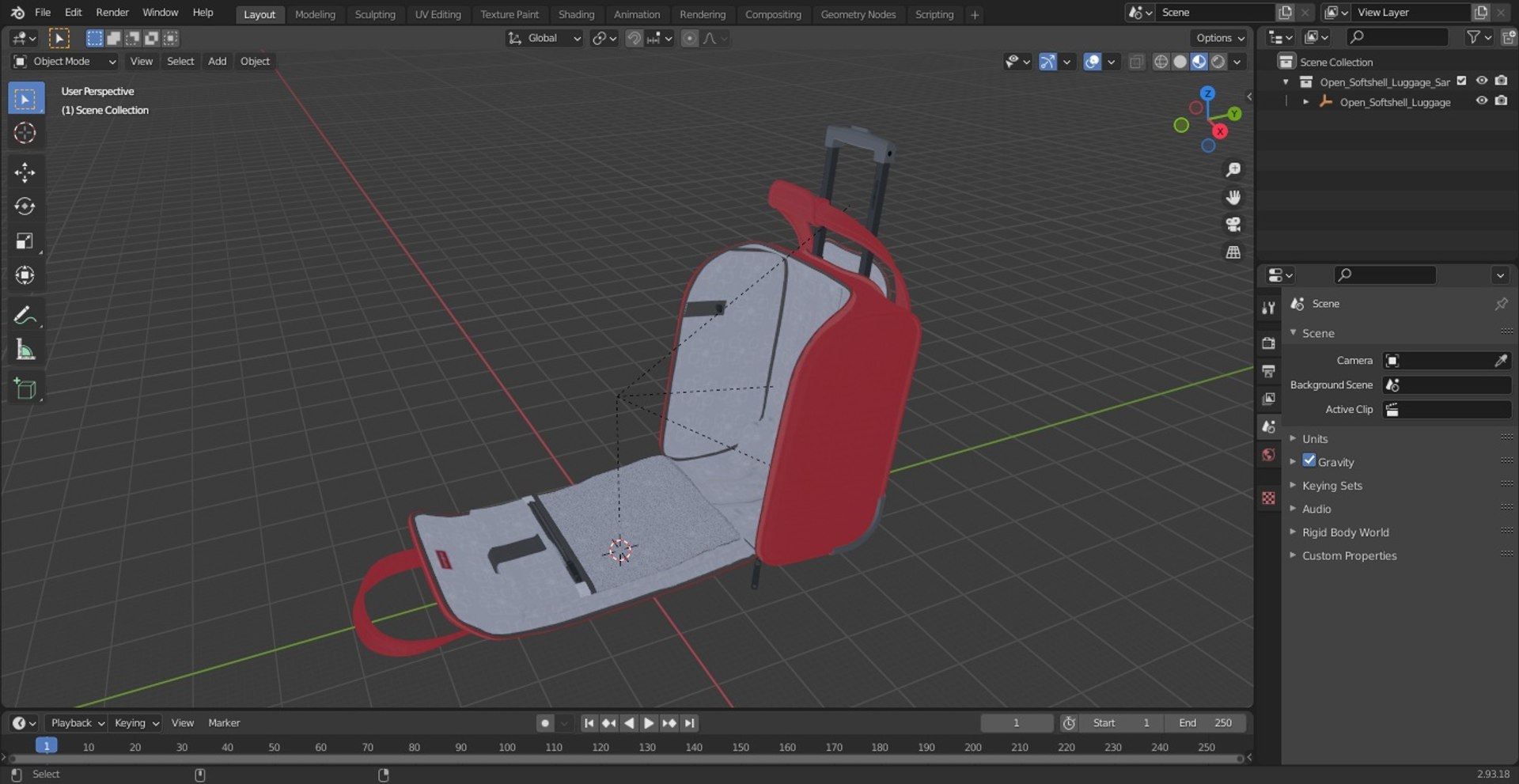The height and width of the screenshot is (784, 1519).
Task: Open the Texture properties tab
Action: pos(1269,498)
